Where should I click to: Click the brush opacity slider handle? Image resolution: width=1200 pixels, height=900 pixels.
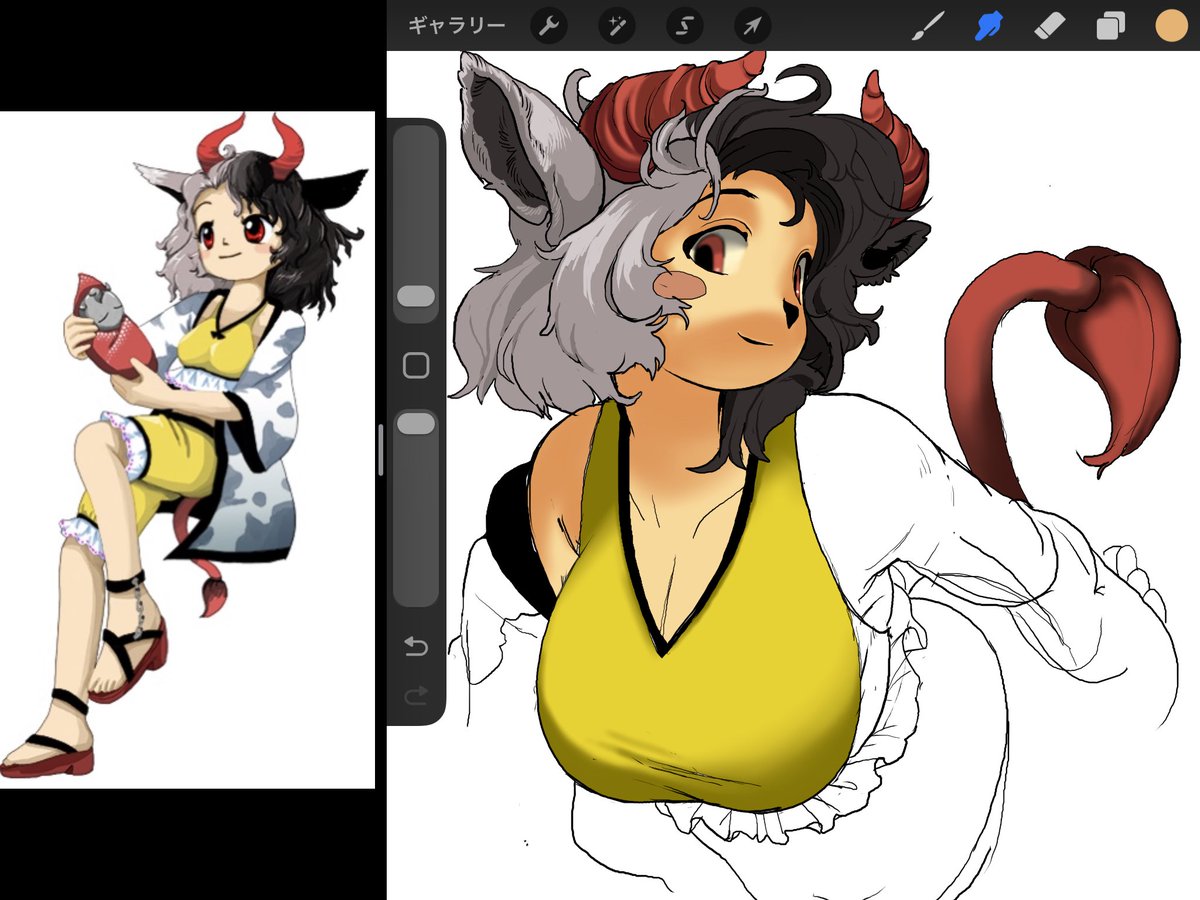click(416, 424)
